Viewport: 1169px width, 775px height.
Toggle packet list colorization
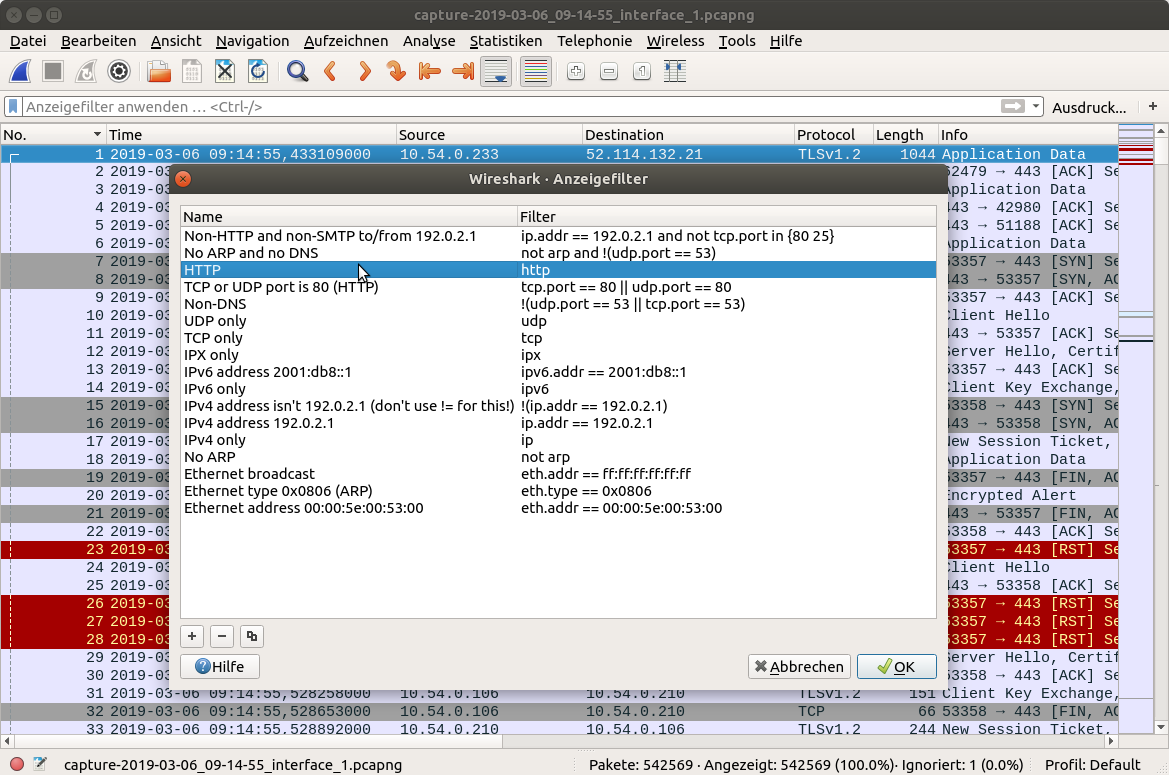pyautogui.click(x=536, y=71)
